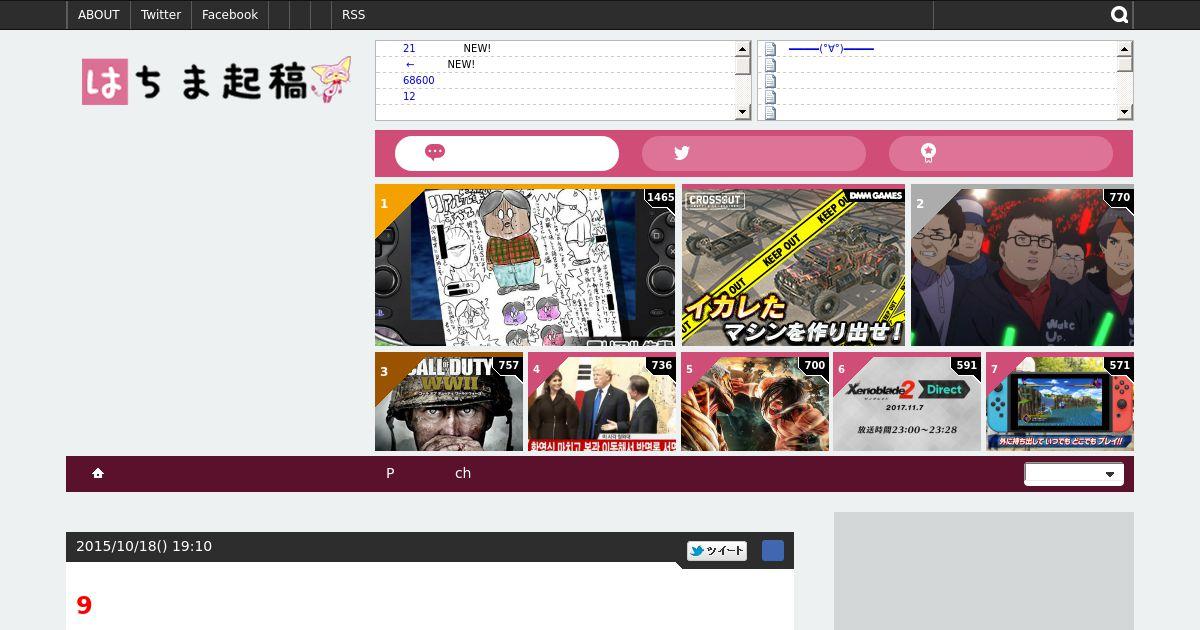Open the Facebook link in top bar
Image resolution: width=1200 pixels, height=630 pixels.
point(230,15)
